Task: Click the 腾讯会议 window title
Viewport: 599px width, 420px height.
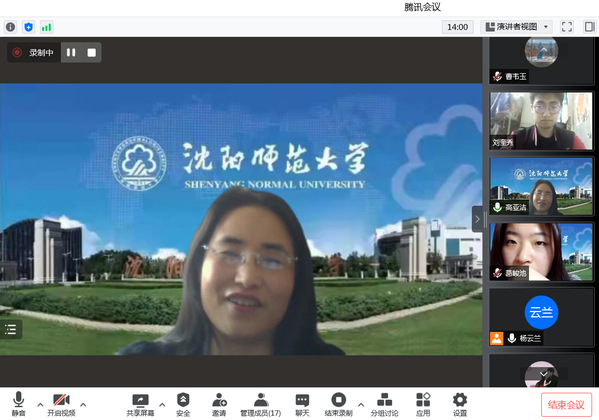Action: (x=422, y=7)
